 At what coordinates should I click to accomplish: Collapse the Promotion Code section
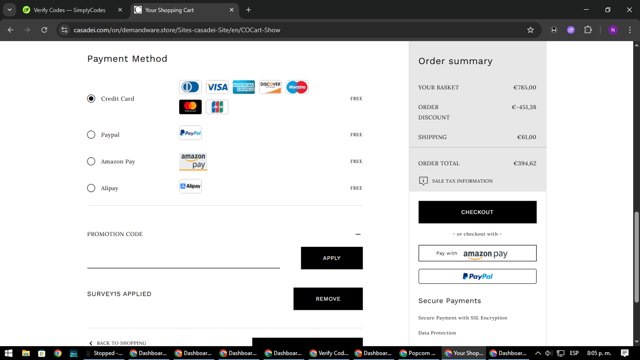358,234
